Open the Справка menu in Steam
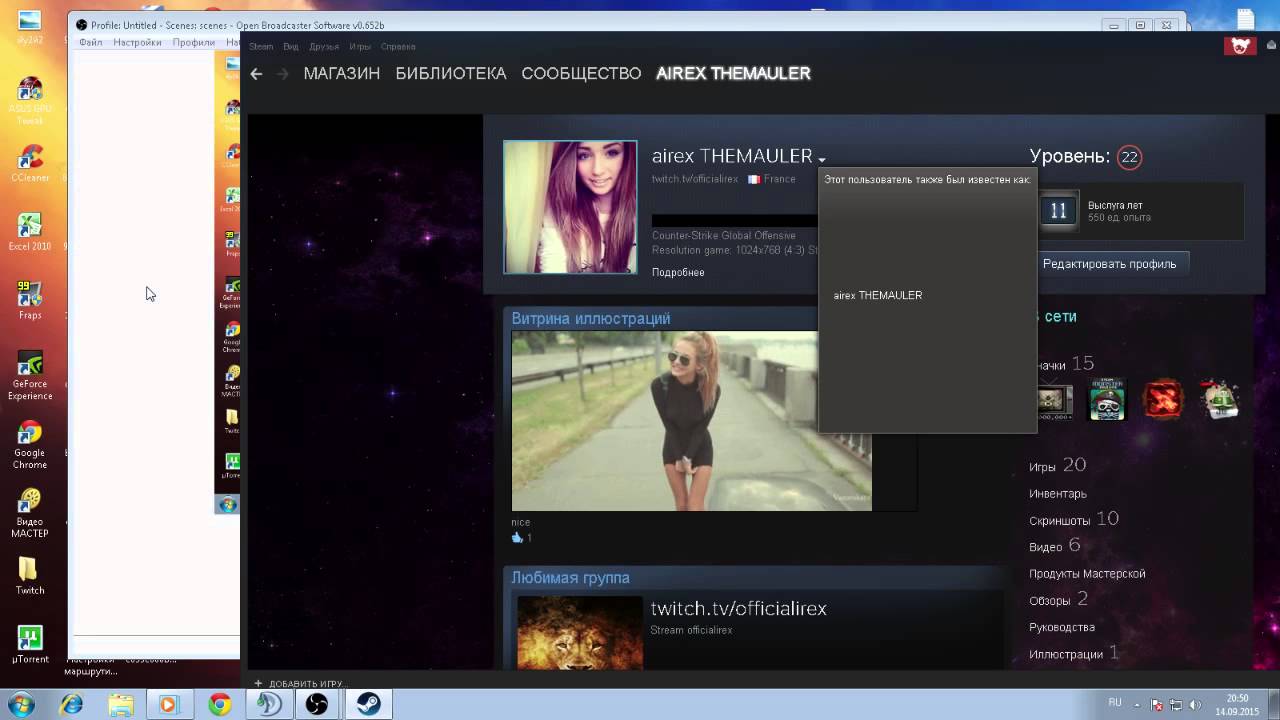 click(x=398, y=46)
